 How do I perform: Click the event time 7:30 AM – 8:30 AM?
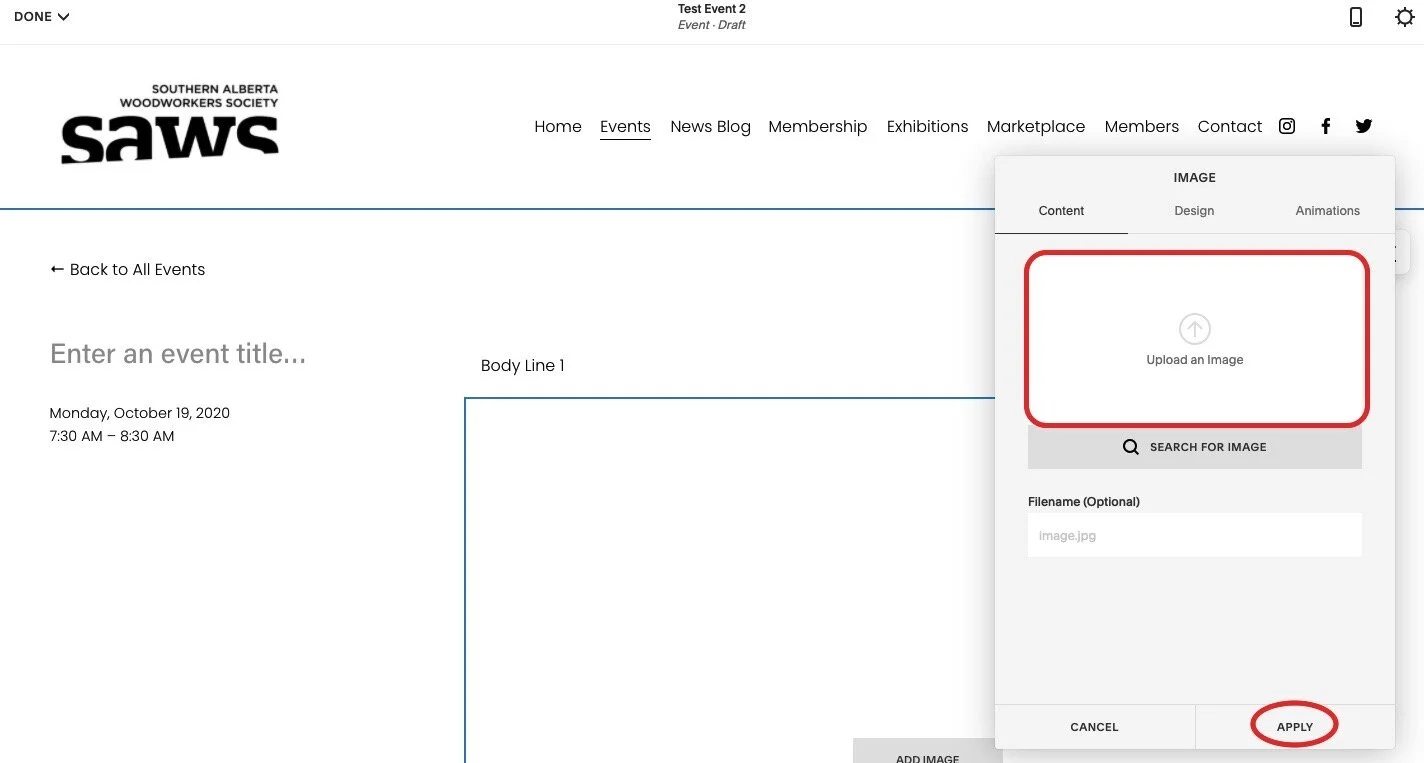[x=112, y=436]
